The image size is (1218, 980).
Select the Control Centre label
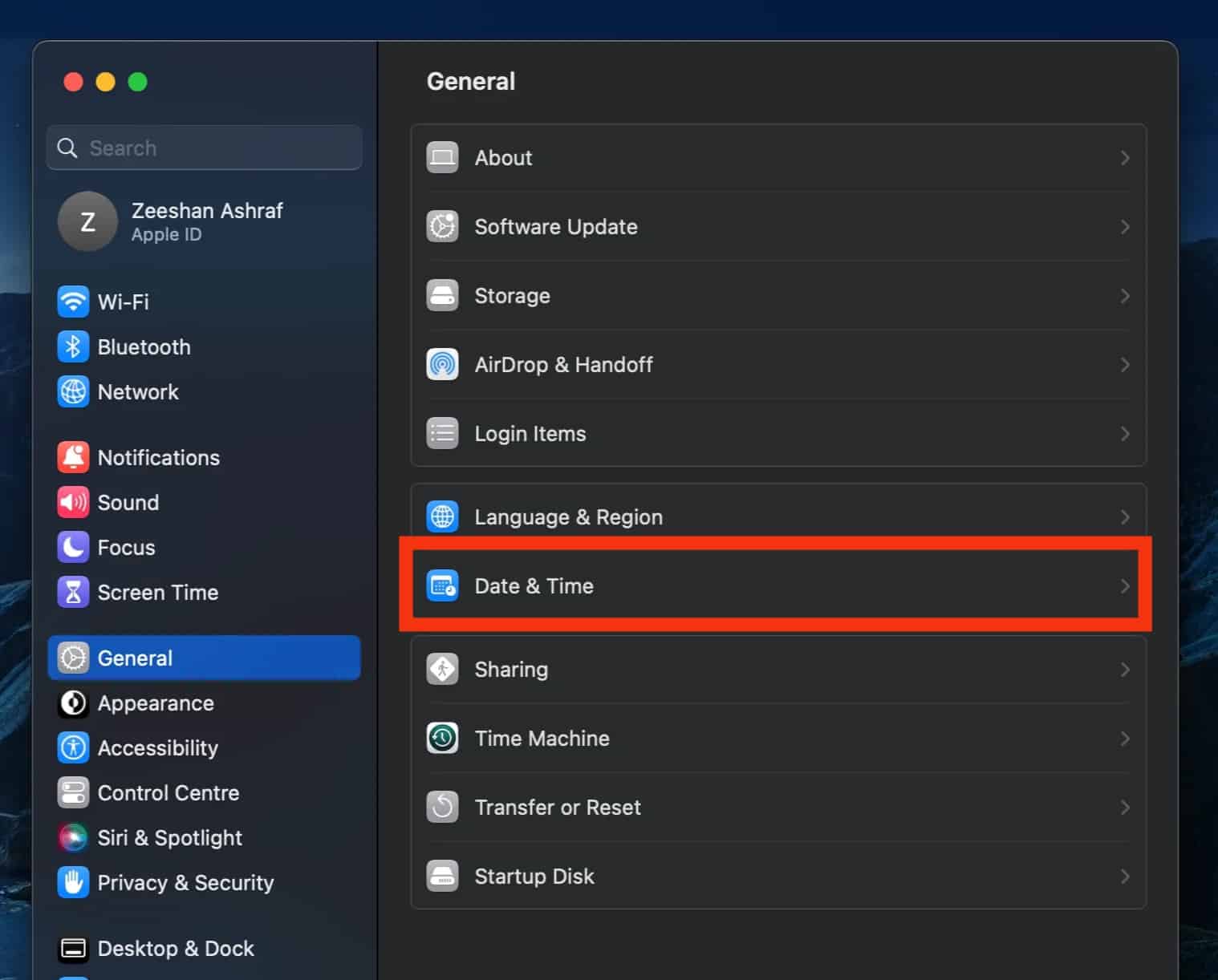[168, 792]
